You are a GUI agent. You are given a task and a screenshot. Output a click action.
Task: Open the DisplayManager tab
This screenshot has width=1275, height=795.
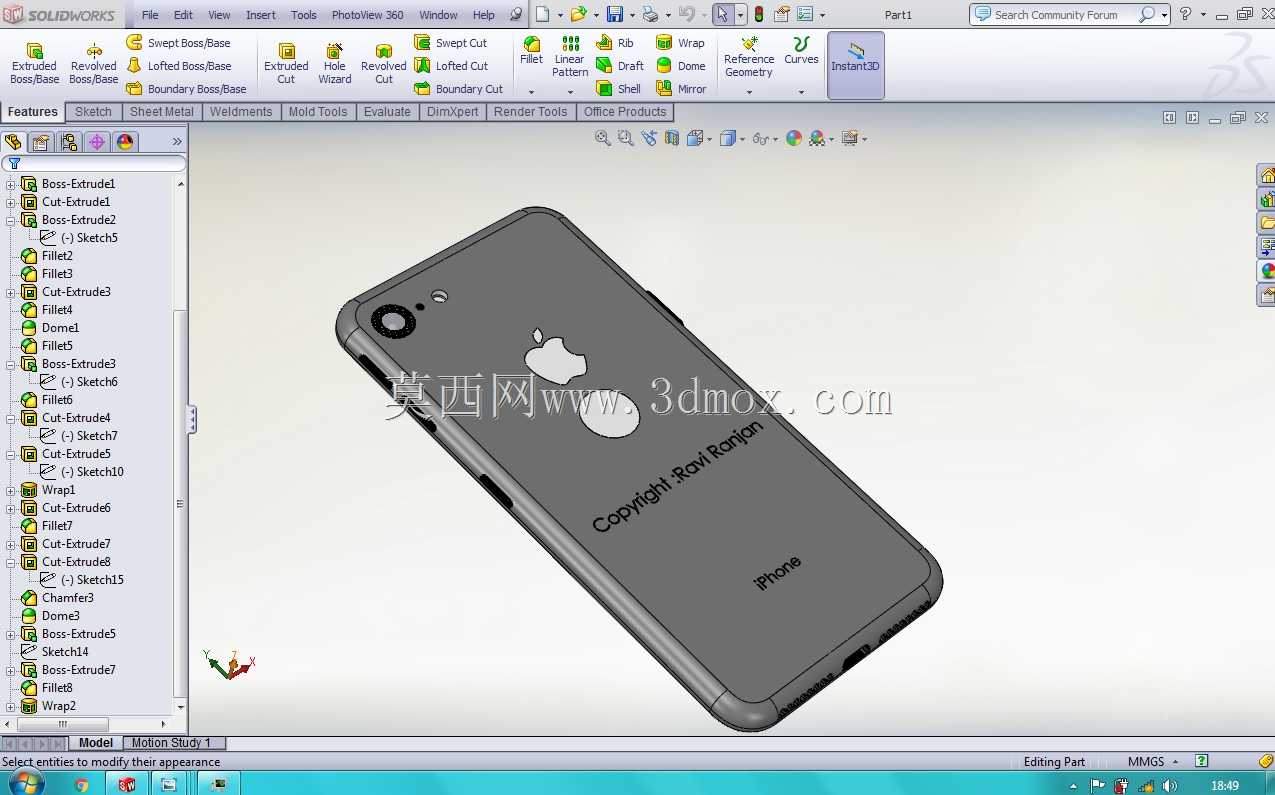(x=125, y=142)
